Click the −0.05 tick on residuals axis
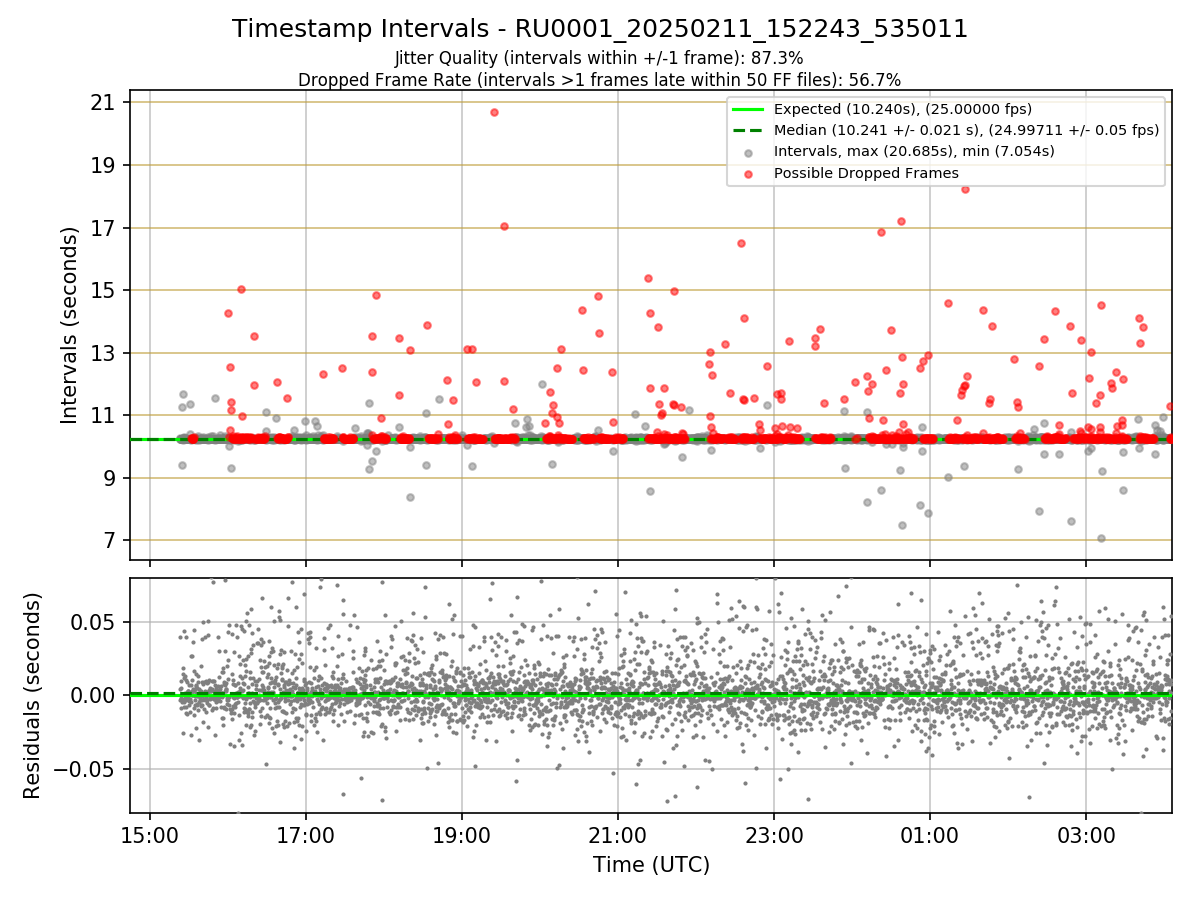Viewport: 1200px width, 900px height. click(x=86, y=769)
